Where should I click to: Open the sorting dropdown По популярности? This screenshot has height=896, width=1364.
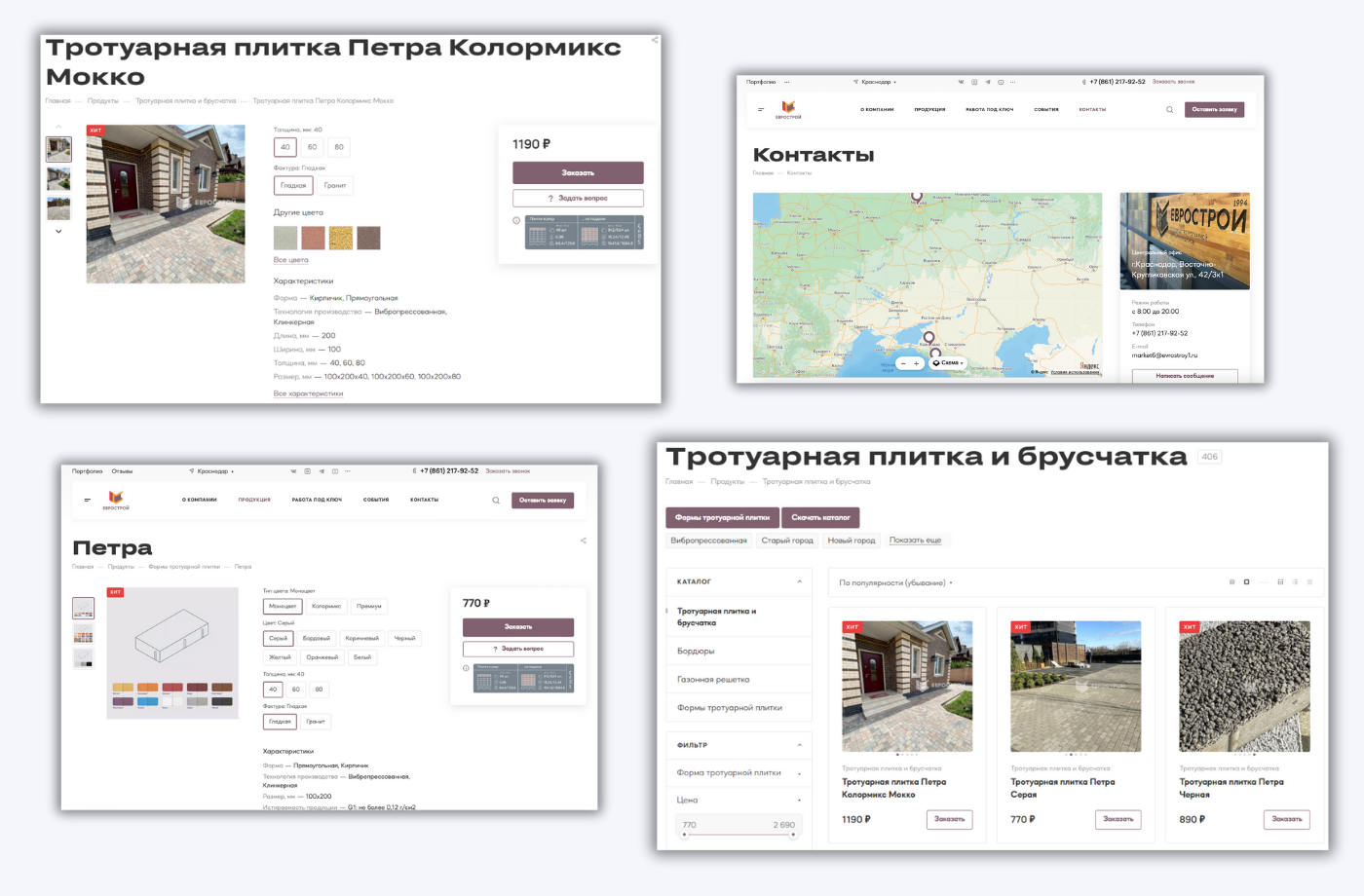895,583
